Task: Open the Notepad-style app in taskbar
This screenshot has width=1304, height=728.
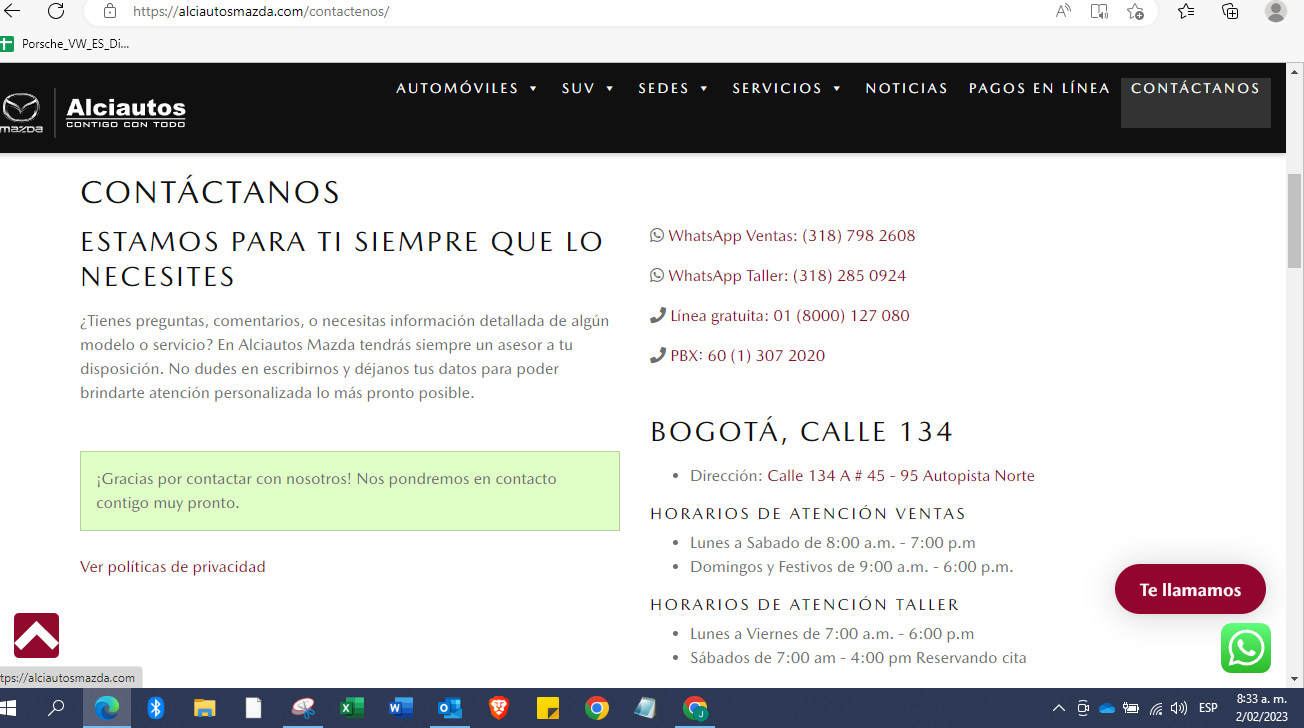Action: (x=646, y=708)
